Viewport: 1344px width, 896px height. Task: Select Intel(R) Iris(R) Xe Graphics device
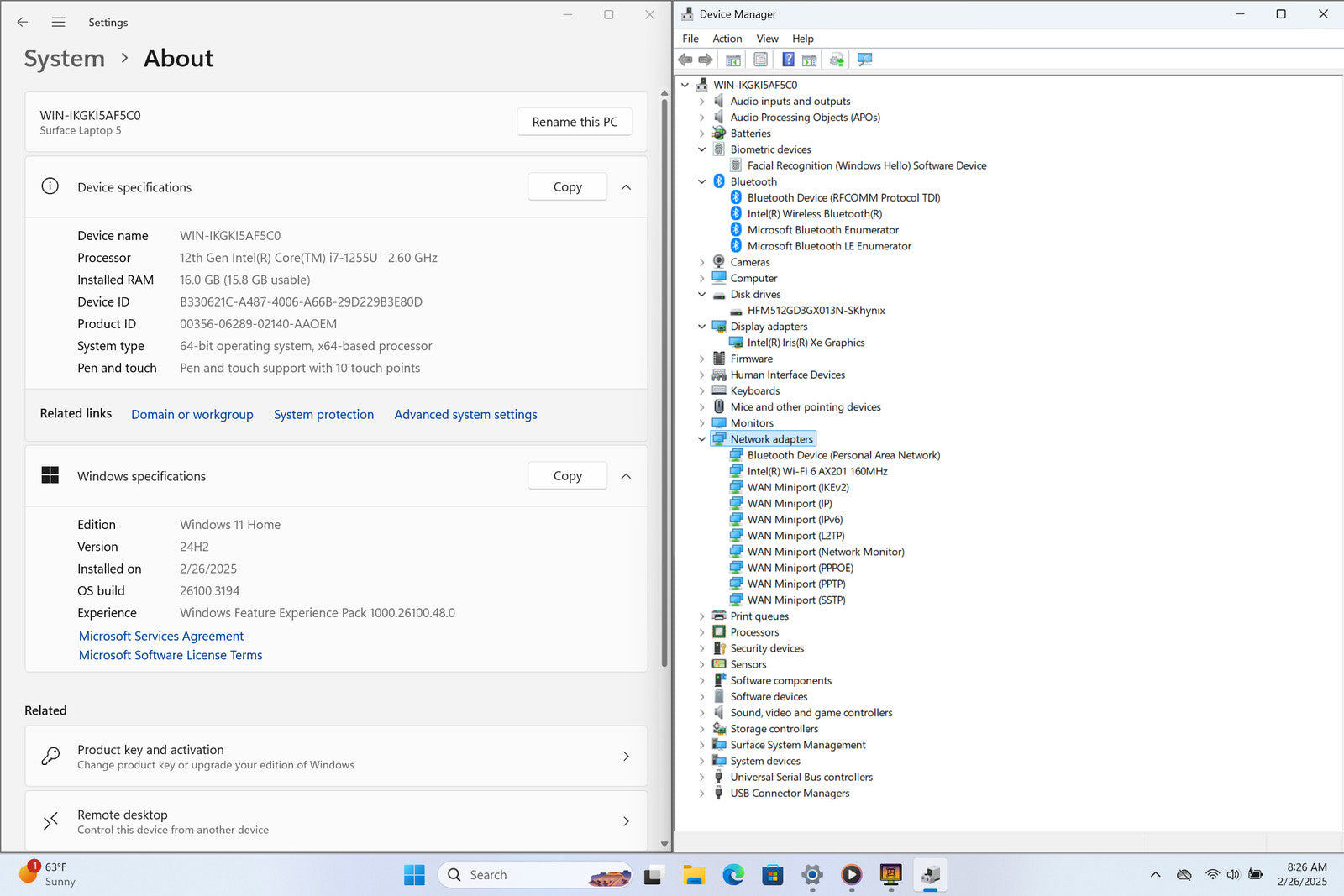pos(806,343)
